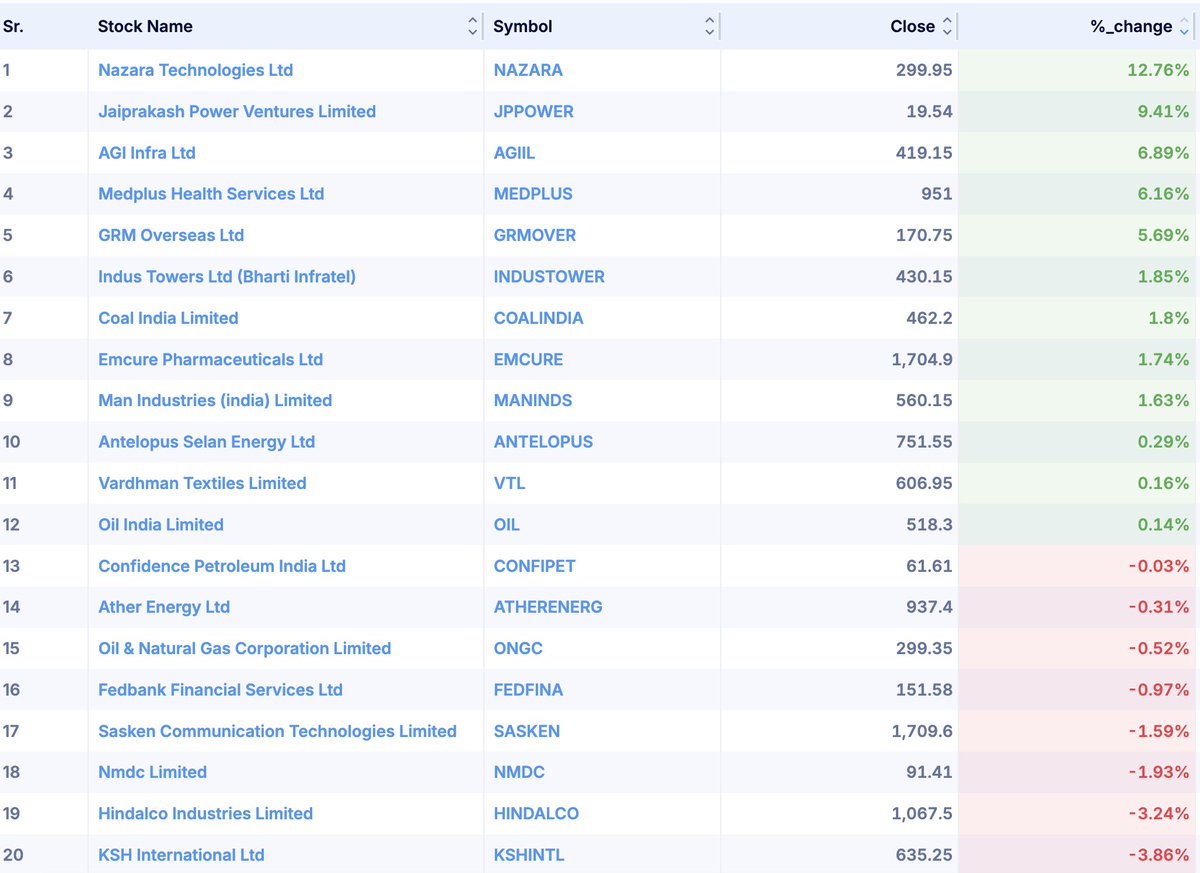Click the %_change header label
The height and width of the screenshot is (873, 1200).
[1131, 27]
